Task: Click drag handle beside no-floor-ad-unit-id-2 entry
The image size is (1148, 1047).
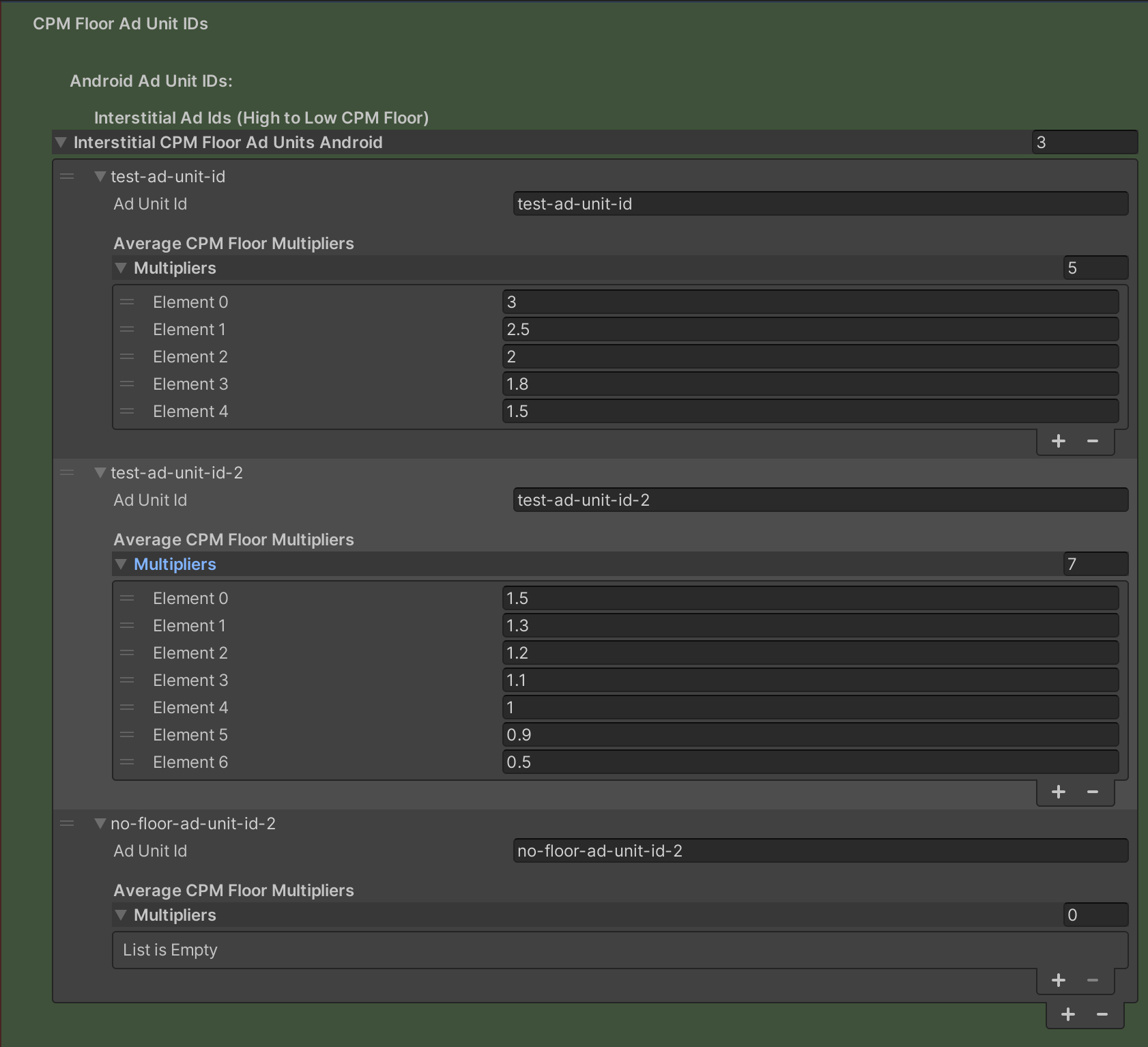Action: 67,824
